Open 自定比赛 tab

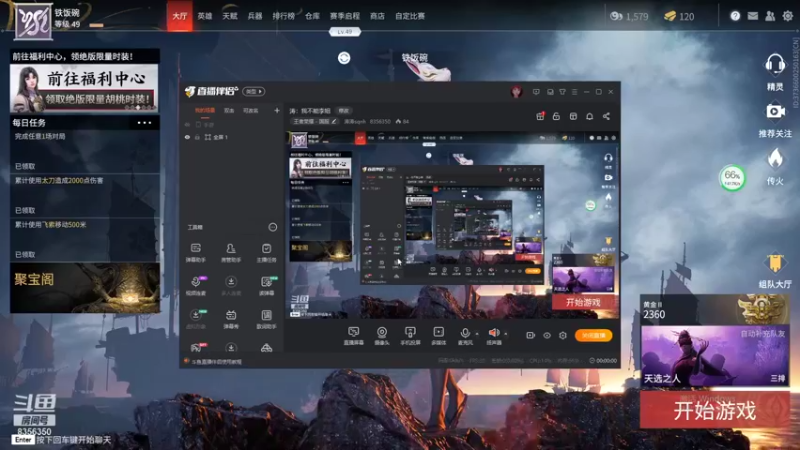410,16
